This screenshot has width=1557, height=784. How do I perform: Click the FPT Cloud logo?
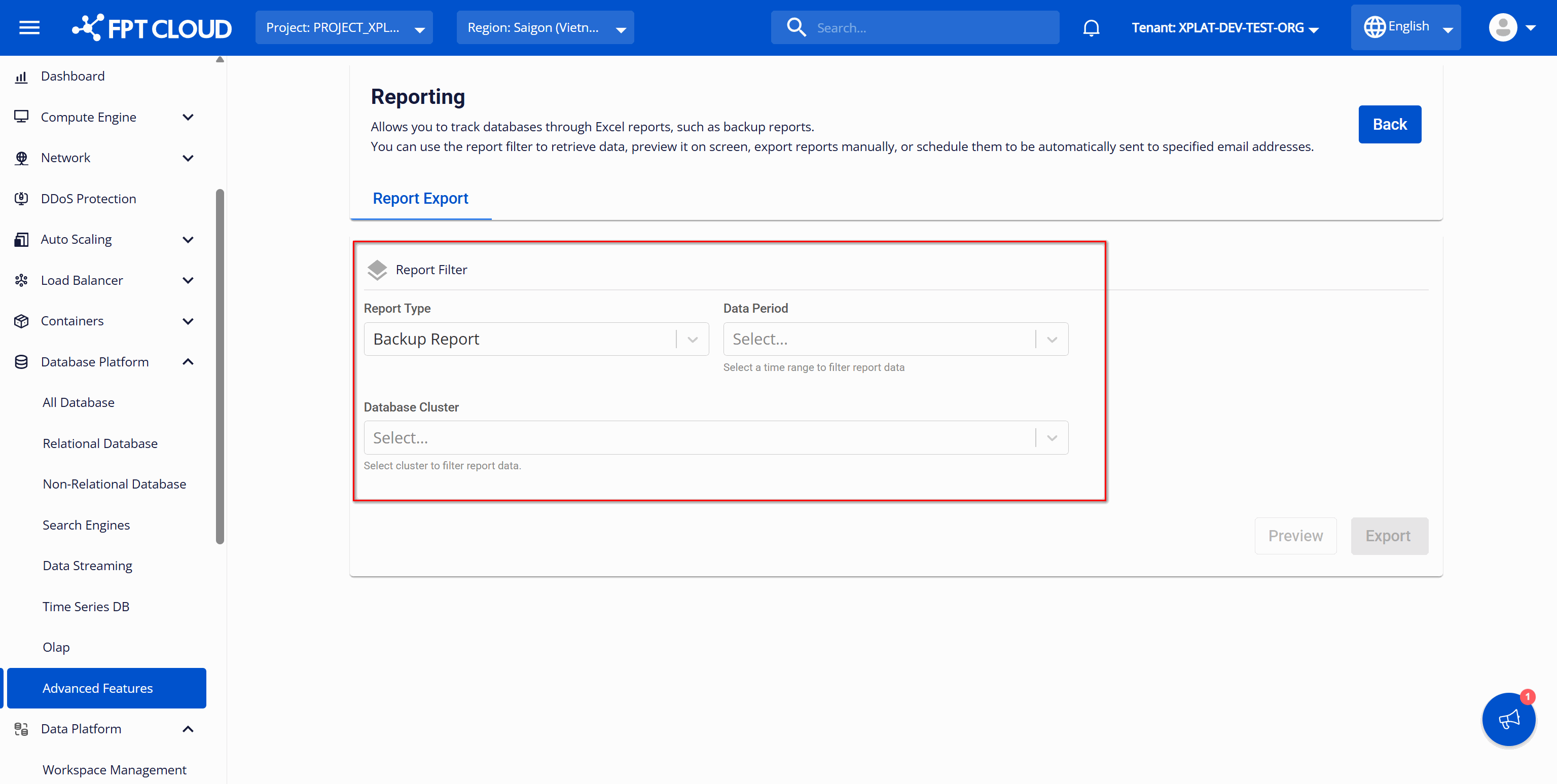[x=152, y=28]
